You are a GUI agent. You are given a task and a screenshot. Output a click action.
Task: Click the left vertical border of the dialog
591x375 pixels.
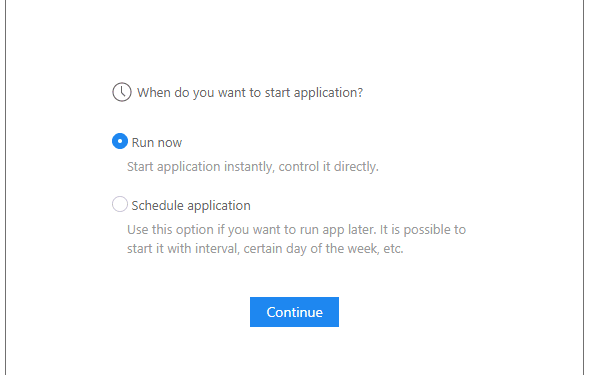pyautogui.click(x=6, y=187)
